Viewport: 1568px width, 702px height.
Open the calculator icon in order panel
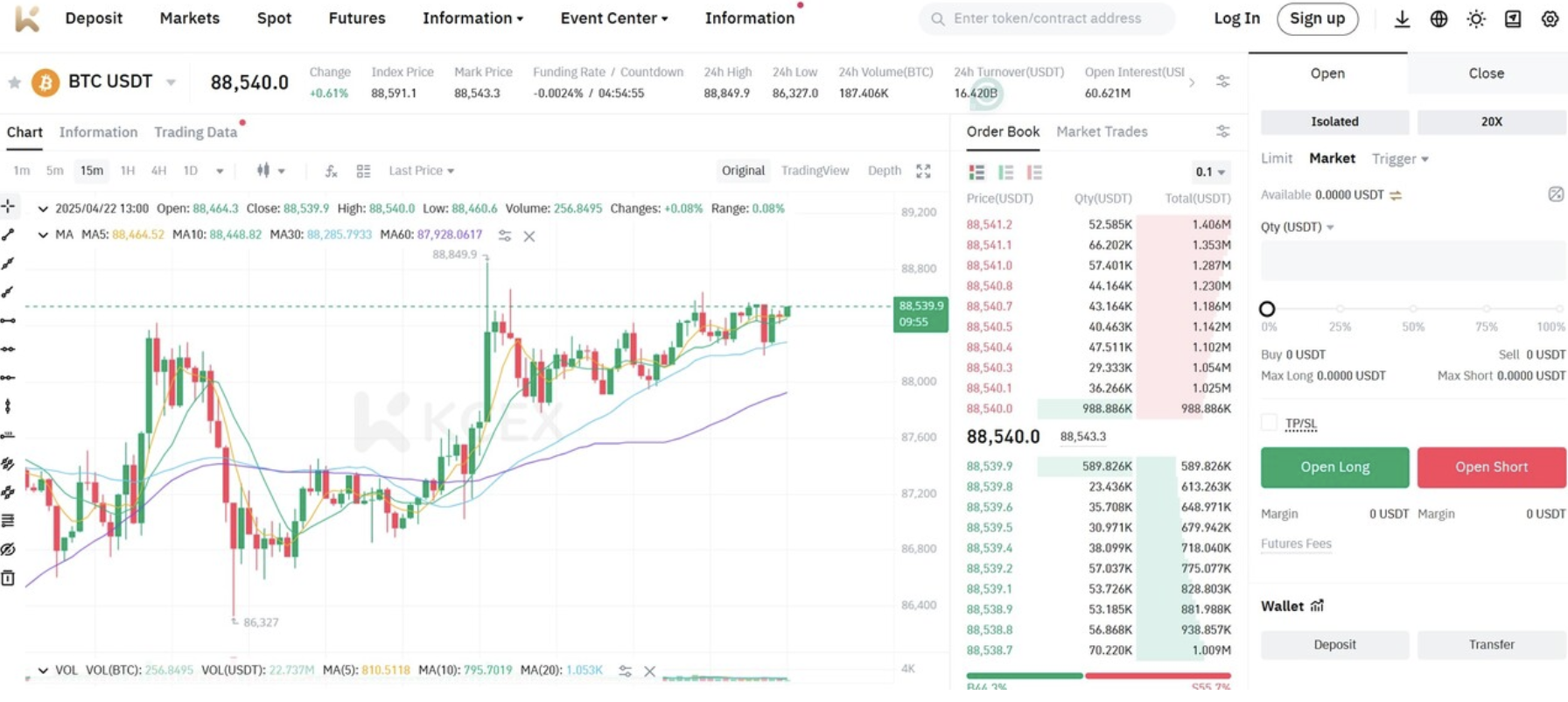coord(1555,194)
